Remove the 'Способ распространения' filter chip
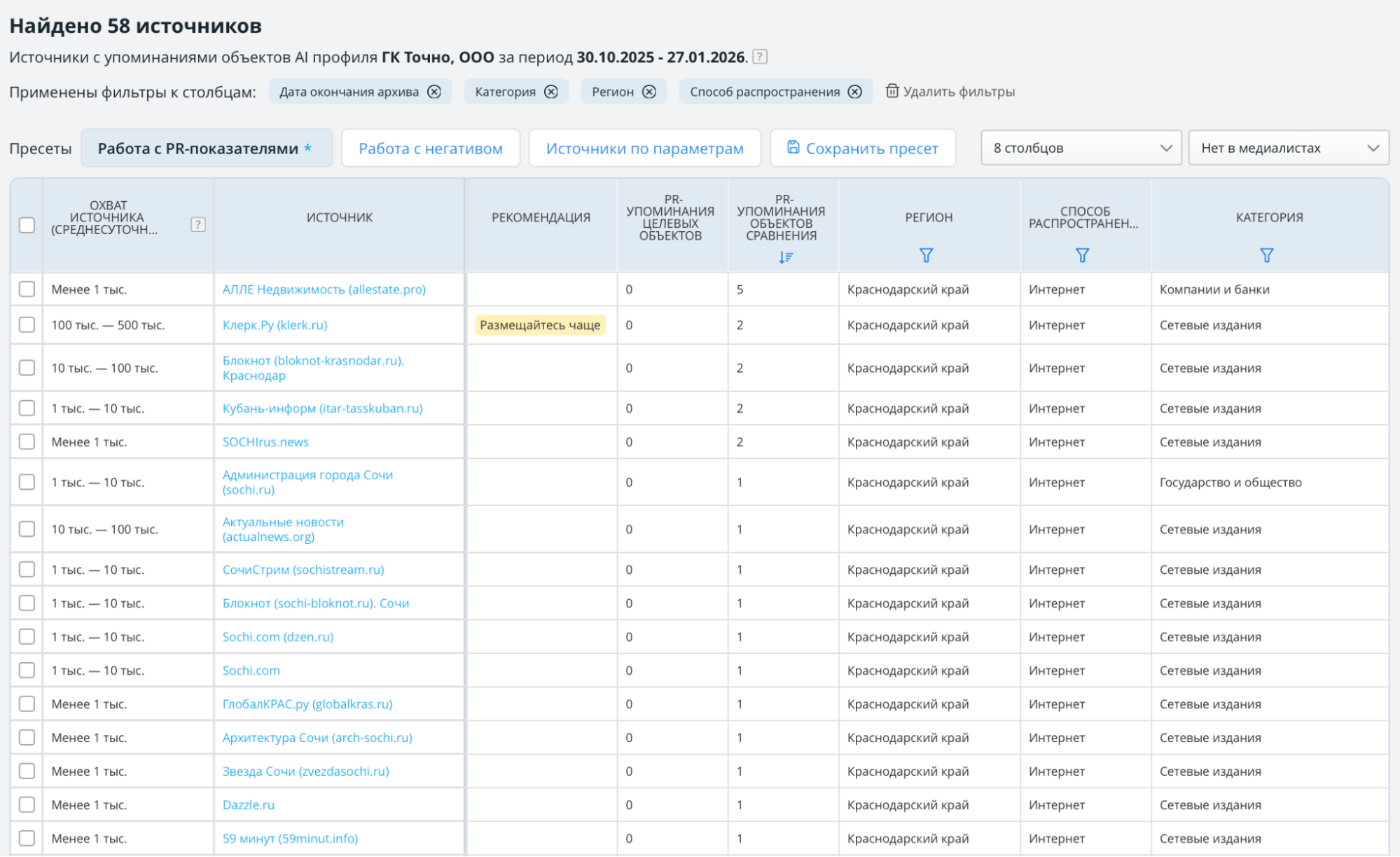Image resolution: width=1400 pixels, height=857 pixels. pos(855,92)
